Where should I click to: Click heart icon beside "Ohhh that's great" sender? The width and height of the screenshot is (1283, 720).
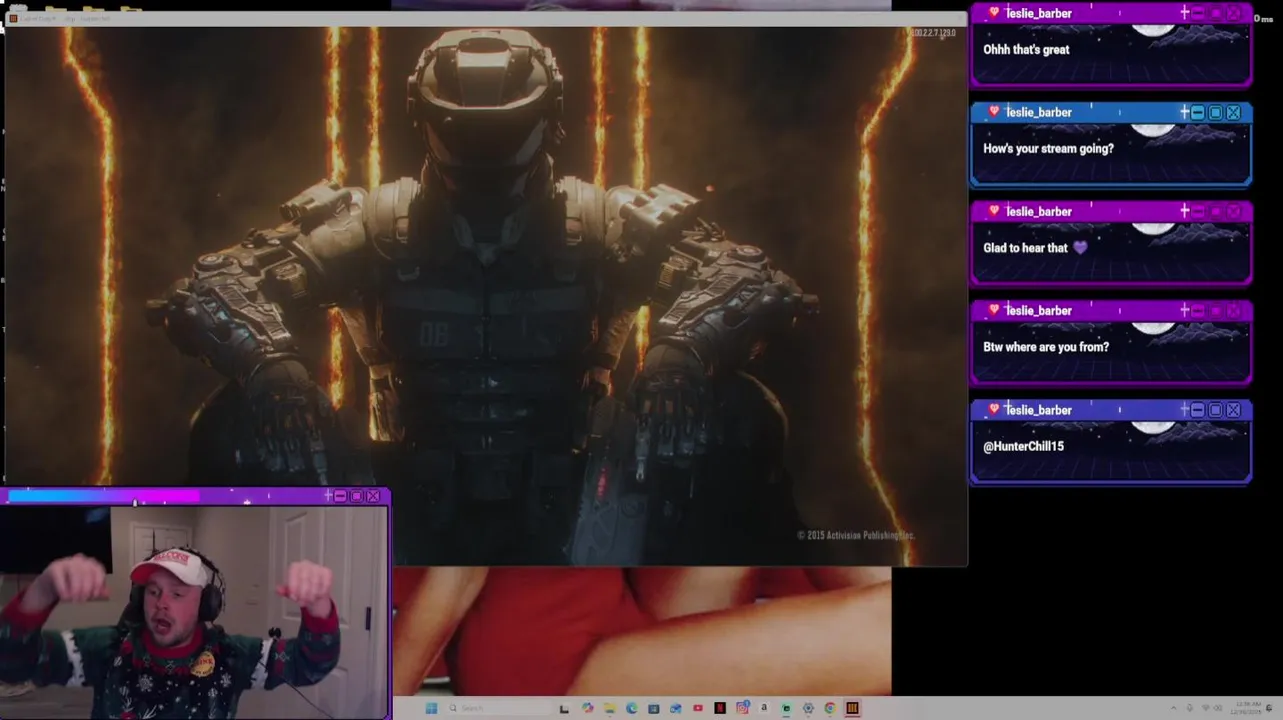993,13
